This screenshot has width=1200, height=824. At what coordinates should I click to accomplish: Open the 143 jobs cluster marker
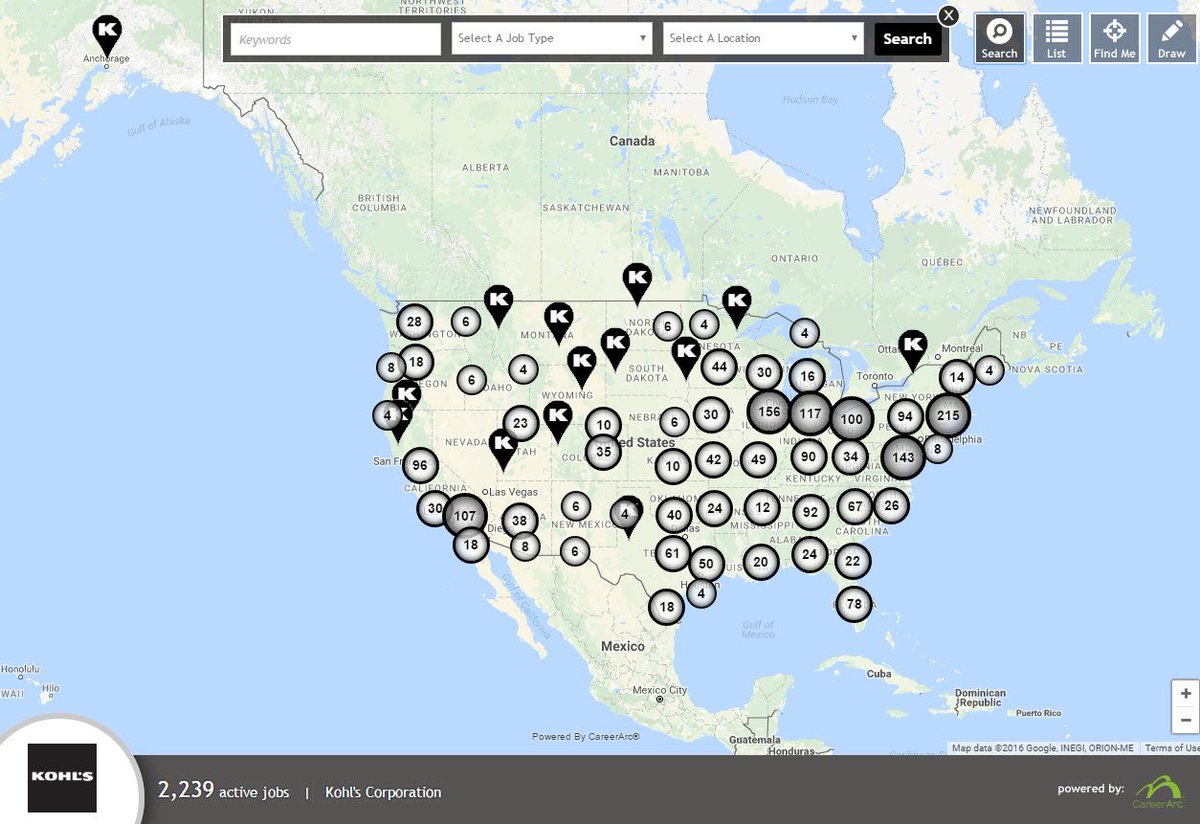[903, 457]
